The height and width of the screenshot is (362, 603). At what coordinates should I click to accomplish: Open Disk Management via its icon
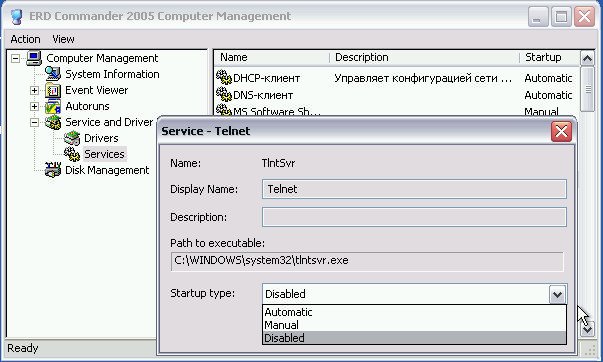(x=53, y=170)
